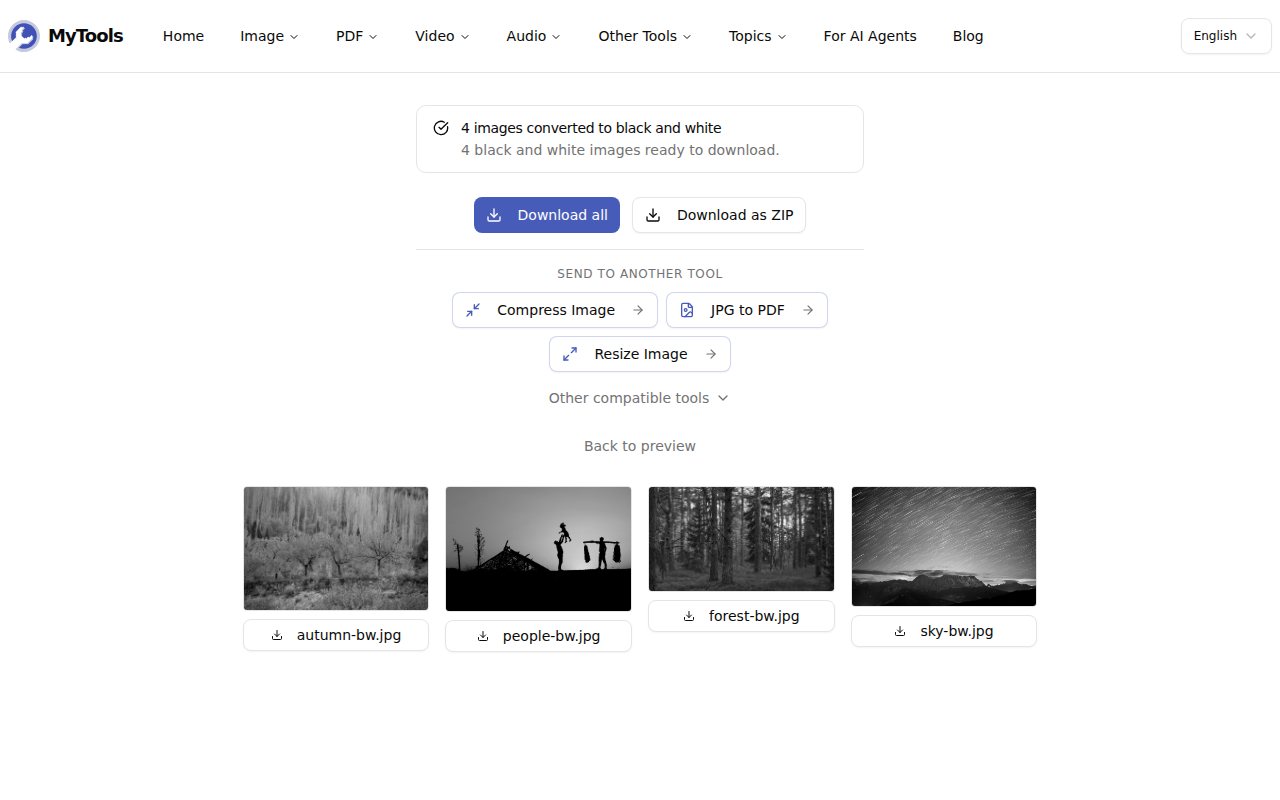Click the download icon beside autumn-bw.jpg
1280x800 pixels.
[x=277, y=635]
